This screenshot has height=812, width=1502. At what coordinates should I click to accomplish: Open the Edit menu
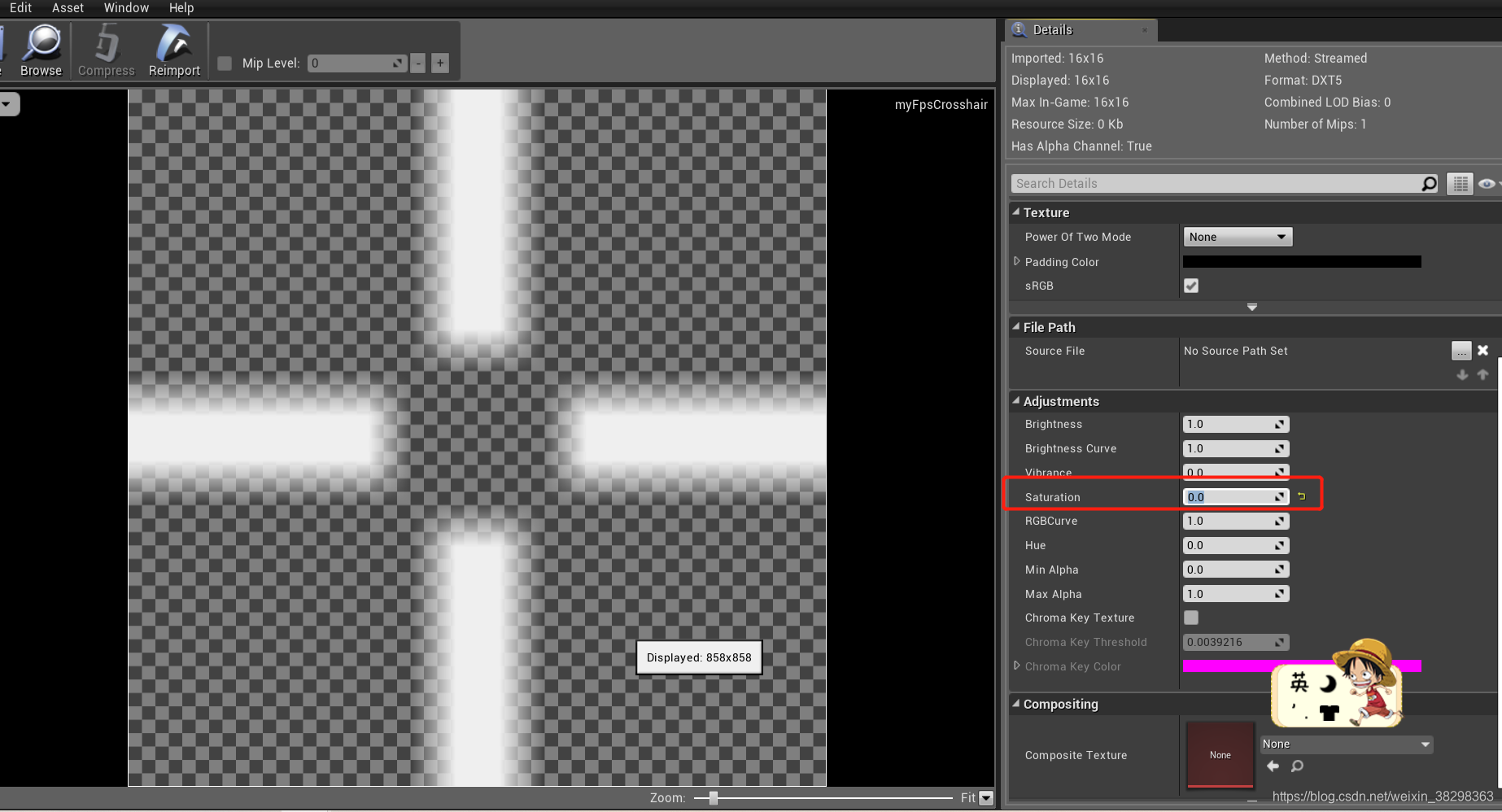point(20,7)
